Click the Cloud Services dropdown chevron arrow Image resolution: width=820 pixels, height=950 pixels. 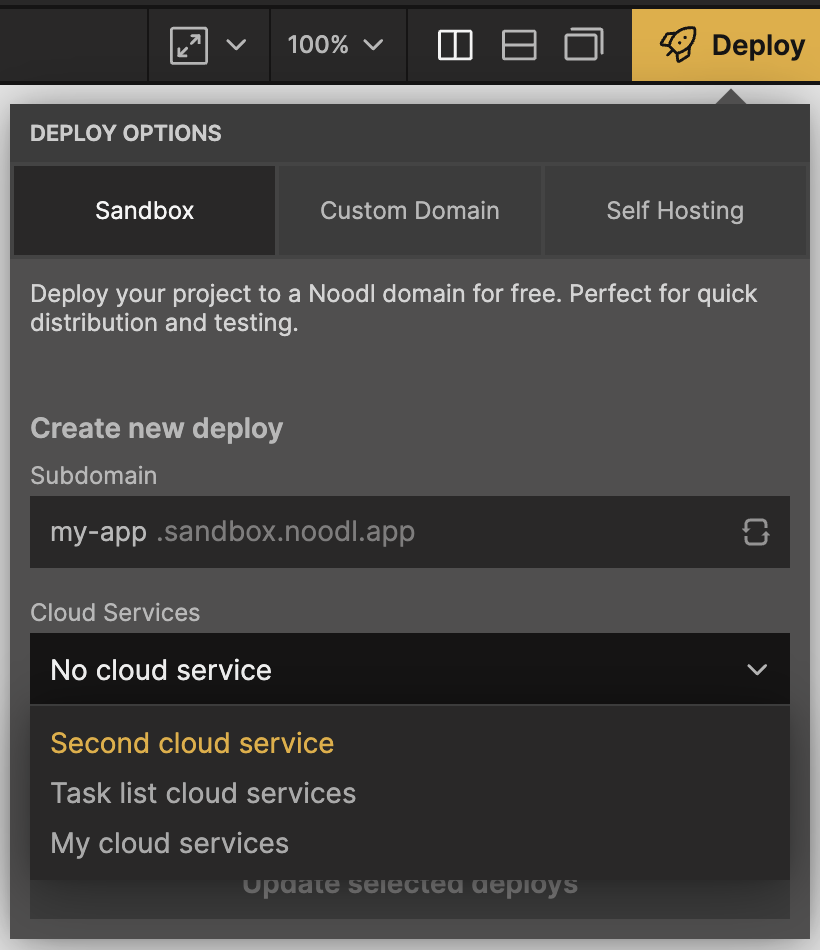(x=757, y=670)
